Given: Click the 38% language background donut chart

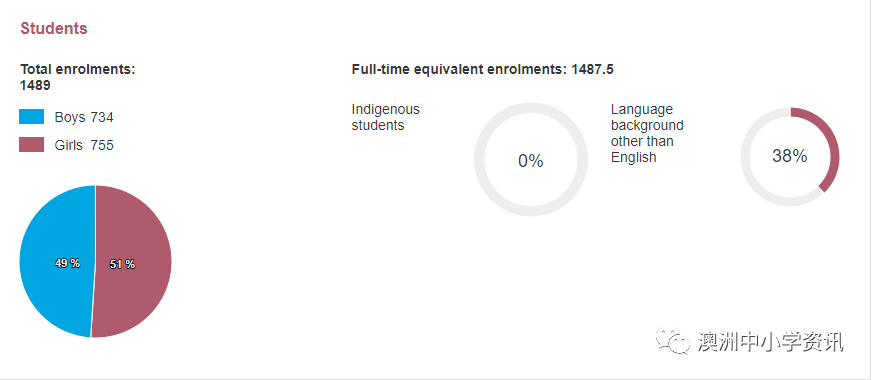Looking at the screenshot, I should pyautogui.click(x=790, y=157).
